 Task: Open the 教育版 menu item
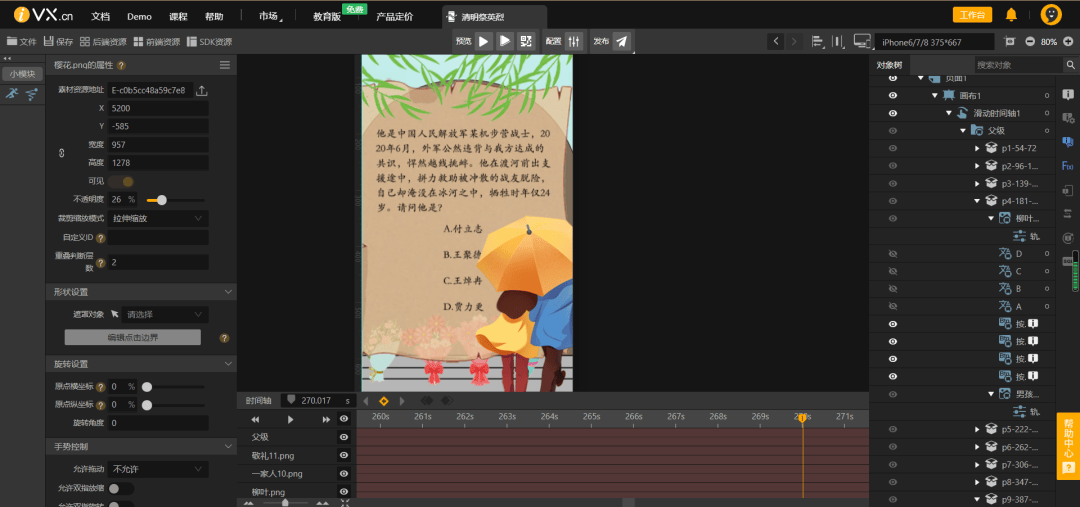pos(327,17)
